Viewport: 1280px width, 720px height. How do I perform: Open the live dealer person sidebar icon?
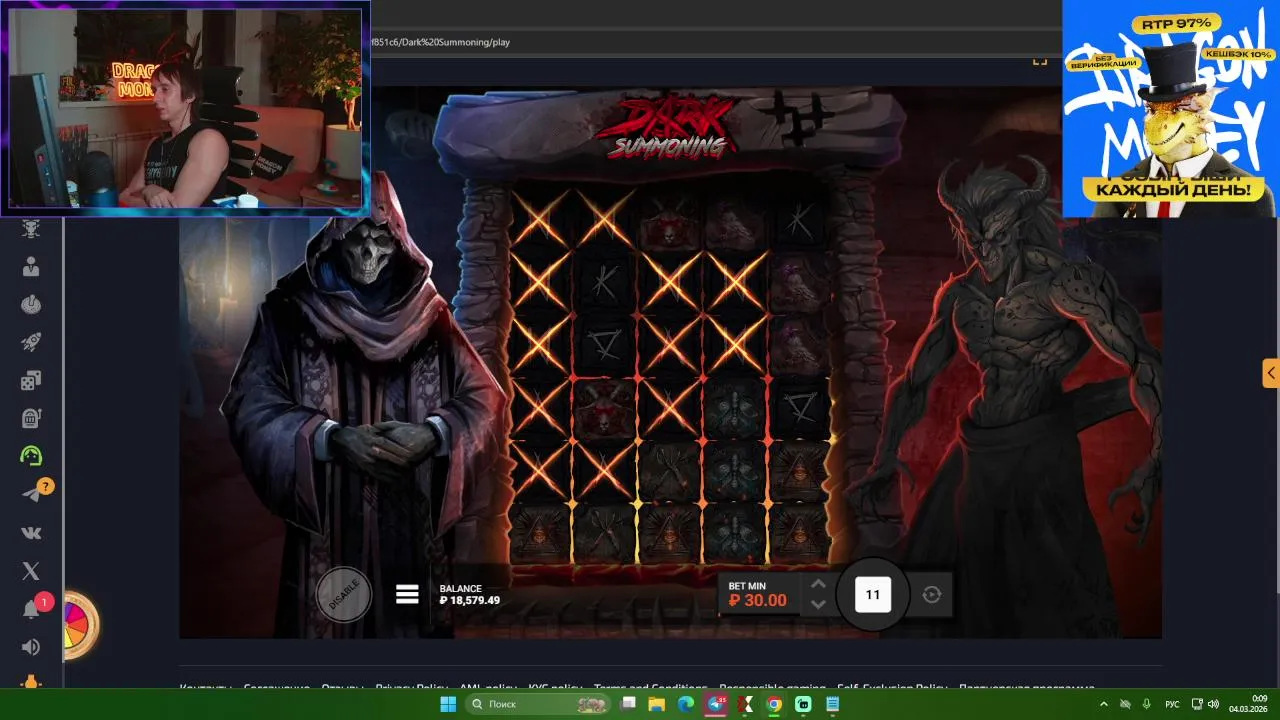31,267
